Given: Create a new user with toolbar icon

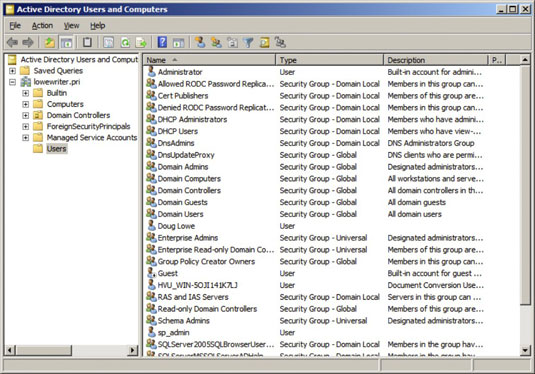Looking at the screenshot, I should click(200, 42).
